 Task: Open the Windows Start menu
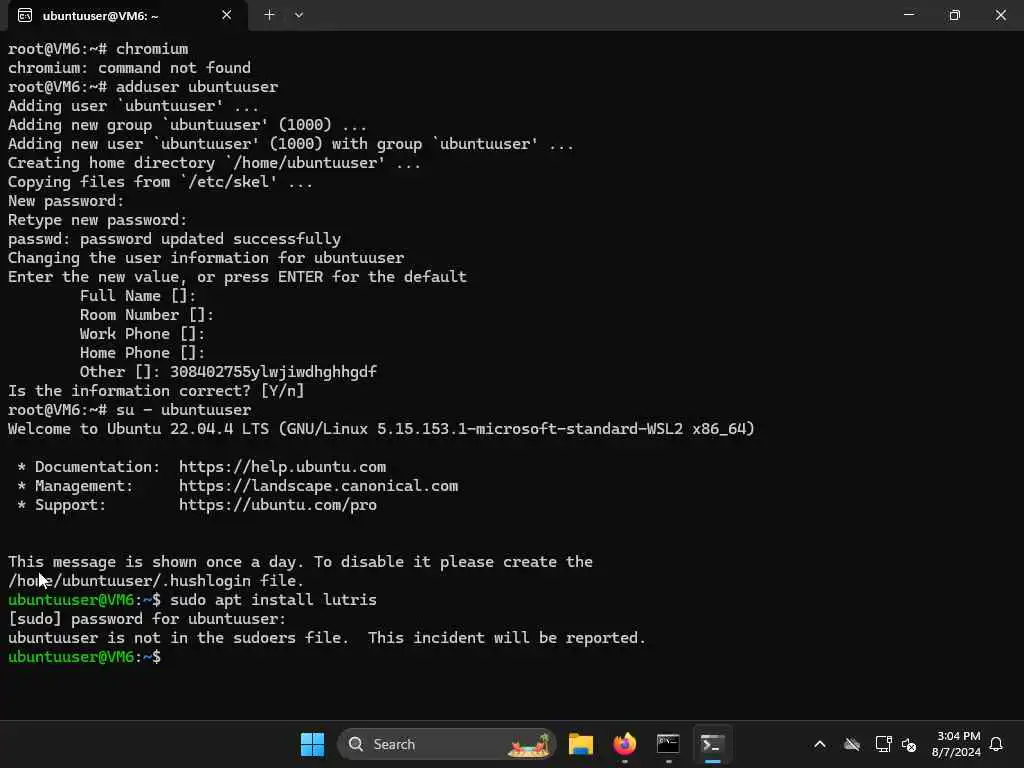click(312, 744)
